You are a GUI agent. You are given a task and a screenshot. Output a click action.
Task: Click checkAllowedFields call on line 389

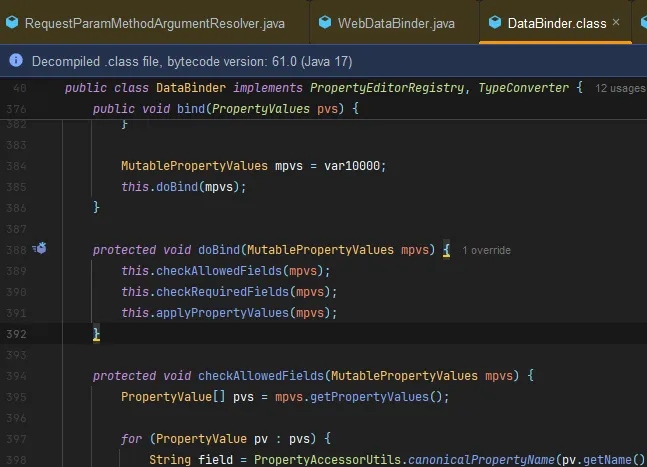pos(219,271)
